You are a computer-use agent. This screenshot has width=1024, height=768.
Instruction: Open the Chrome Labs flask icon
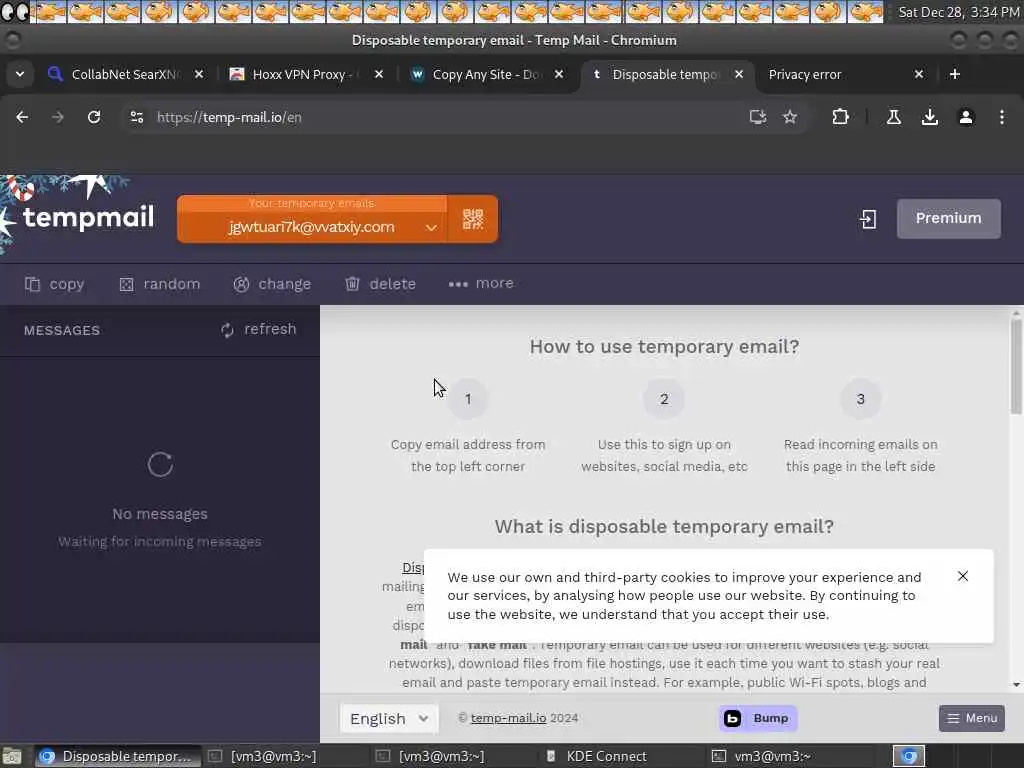coord(893,117)
